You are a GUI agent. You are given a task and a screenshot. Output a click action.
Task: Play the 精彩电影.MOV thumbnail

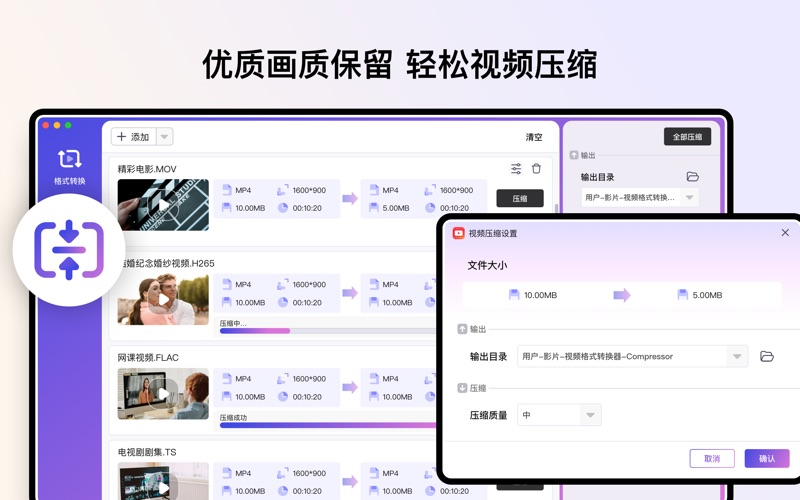(163, 205)
